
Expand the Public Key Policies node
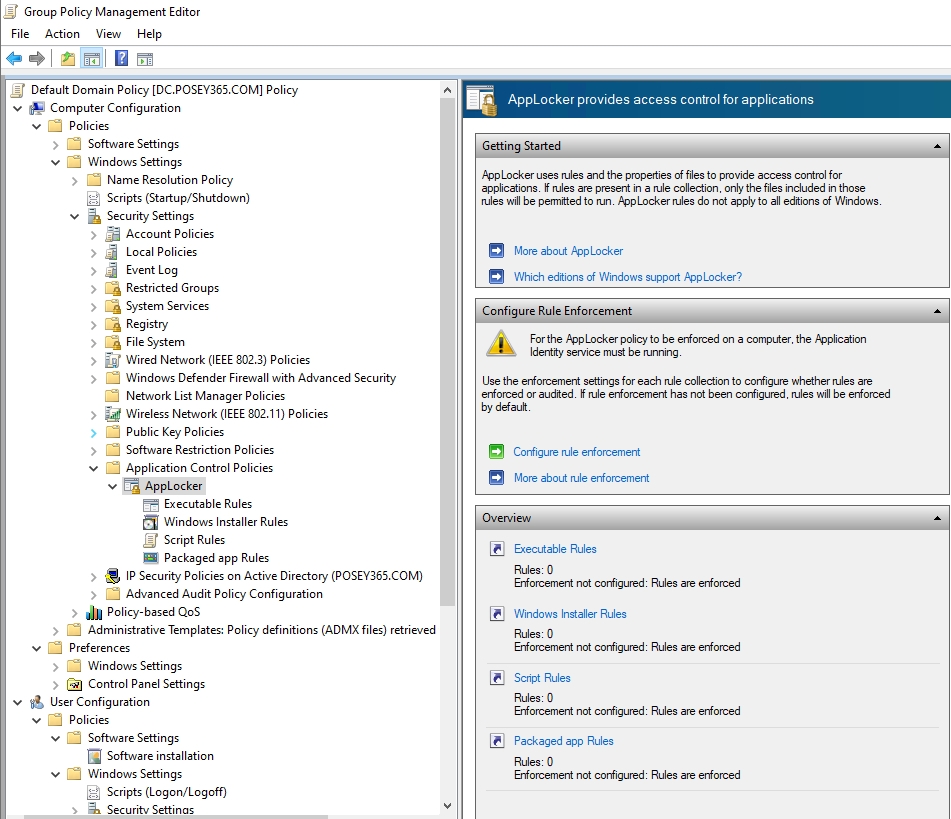91,431
